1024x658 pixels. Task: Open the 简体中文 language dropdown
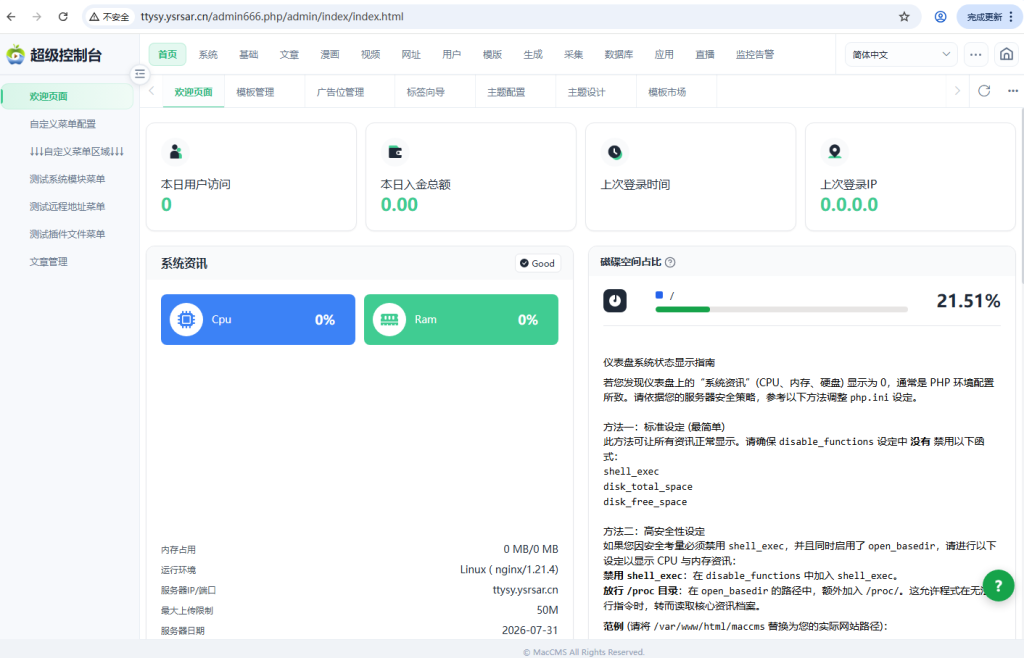(x=901, y=55)
